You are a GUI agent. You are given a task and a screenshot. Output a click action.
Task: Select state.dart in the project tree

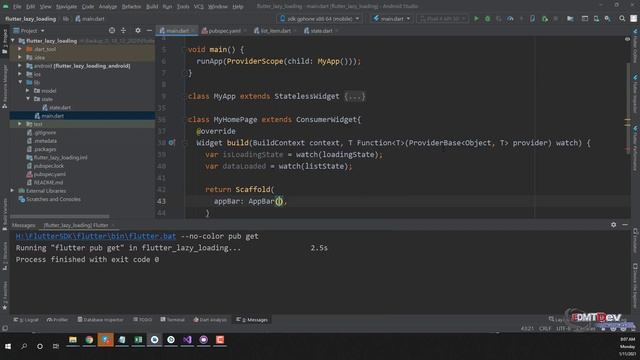click(60, 107)
